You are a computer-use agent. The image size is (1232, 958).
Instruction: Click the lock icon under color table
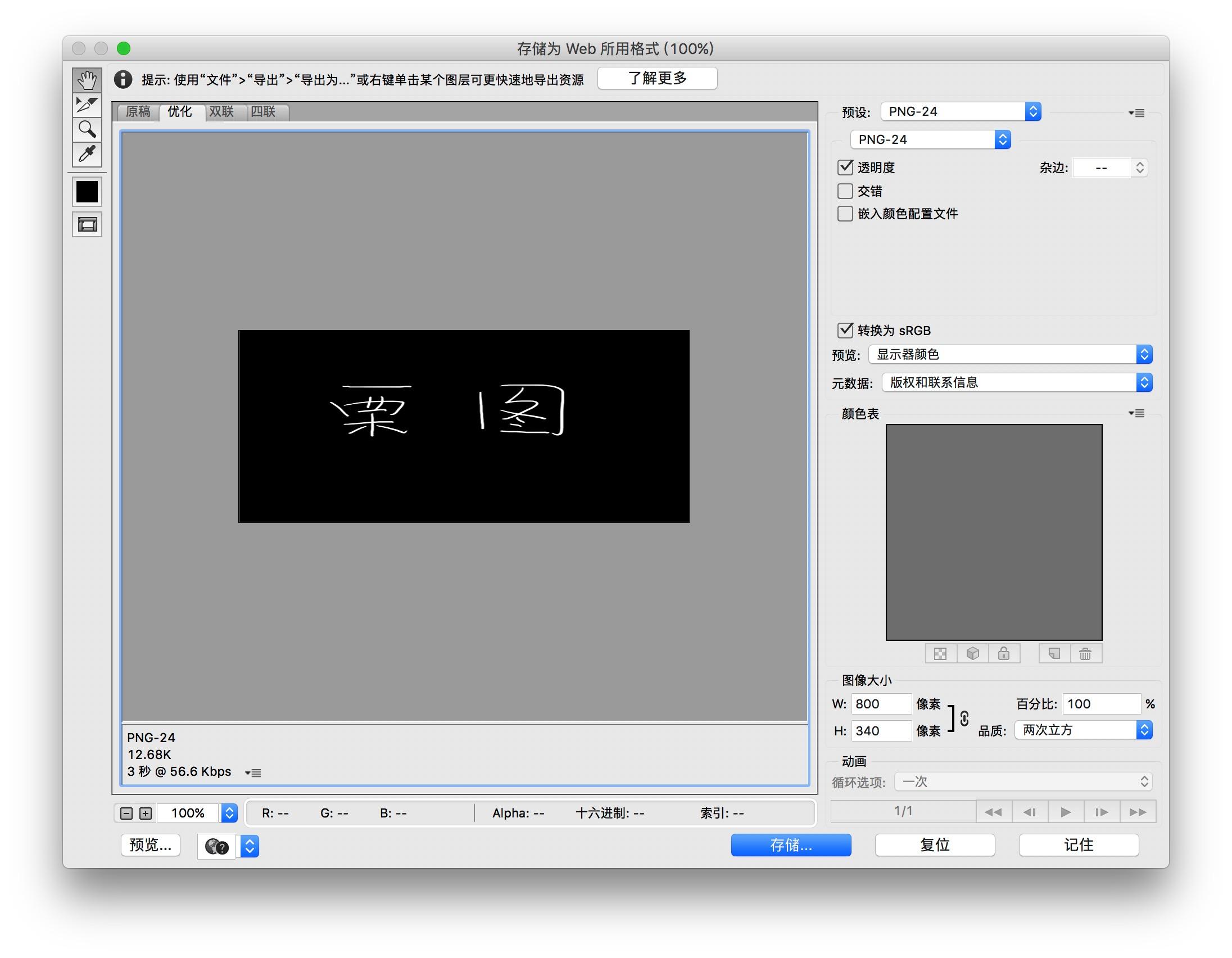click(x=1004, y=654)
